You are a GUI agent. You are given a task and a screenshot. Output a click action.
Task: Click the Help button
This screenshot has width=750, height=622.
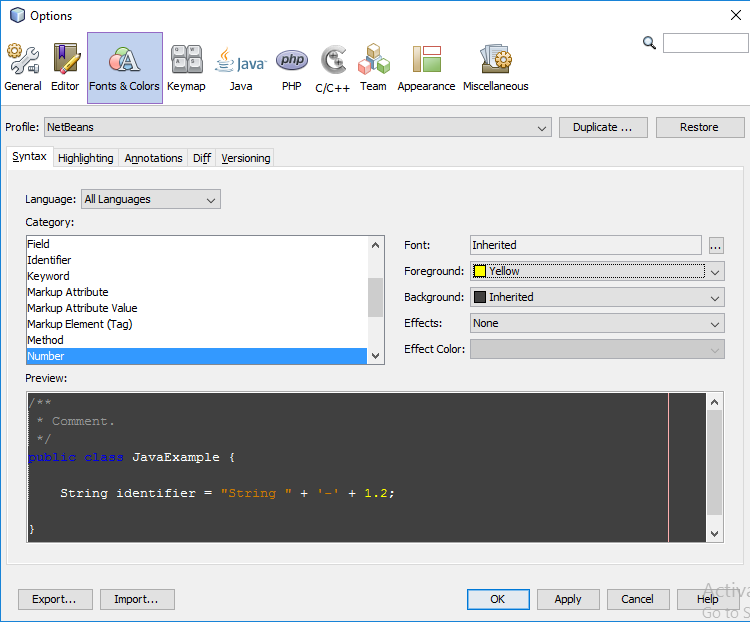tap(707, 600)
